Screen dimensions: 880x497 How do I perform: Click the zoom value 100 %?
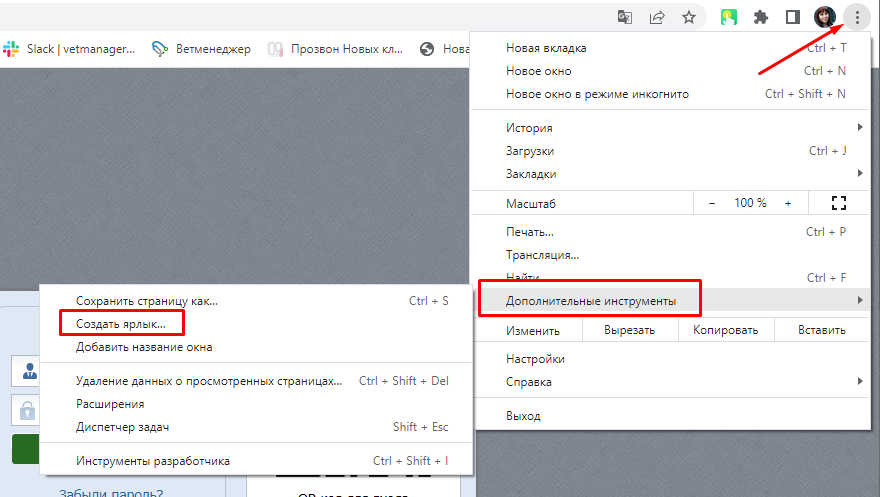(750, 203)
